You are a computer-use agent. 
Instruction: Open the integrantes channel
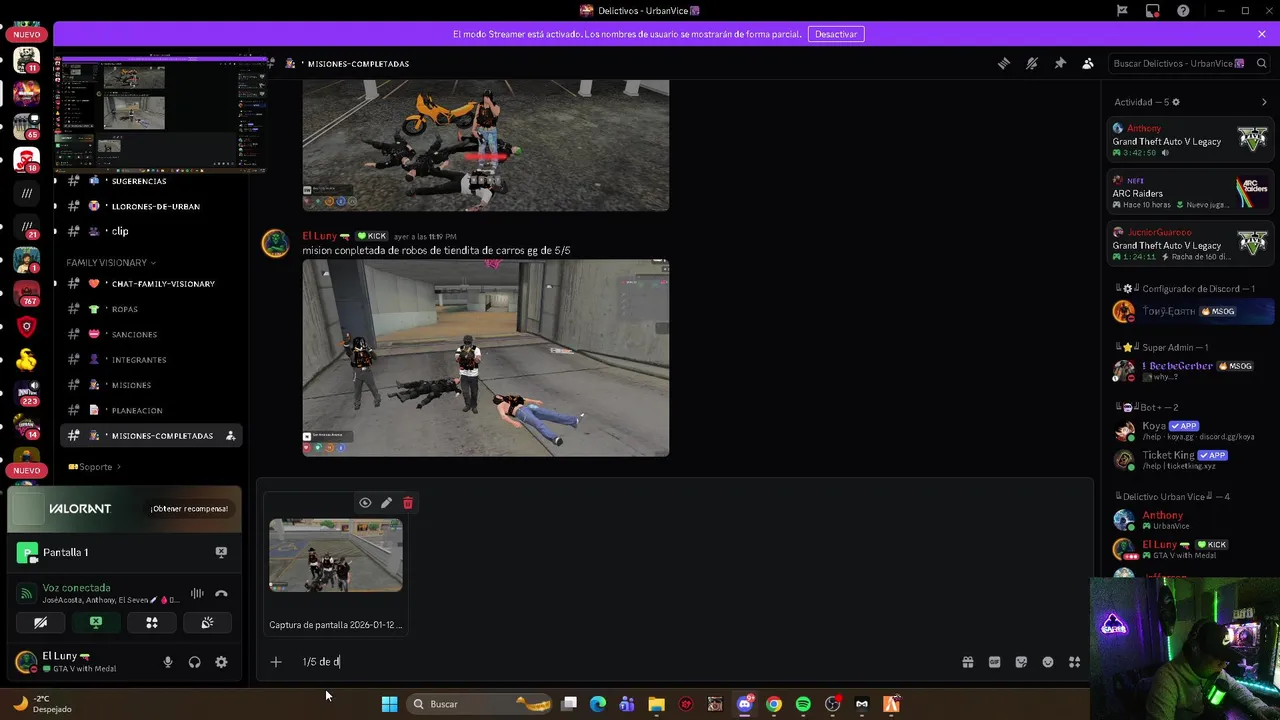pyautogui.click(x=150, y=360)
